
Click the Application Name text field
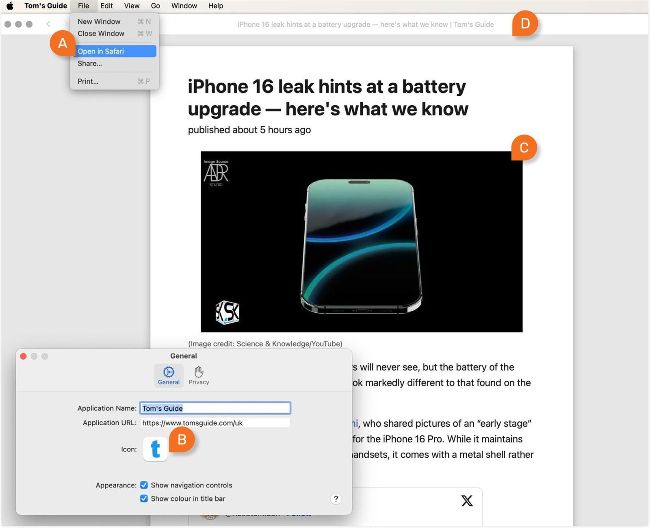pos(215,408)
